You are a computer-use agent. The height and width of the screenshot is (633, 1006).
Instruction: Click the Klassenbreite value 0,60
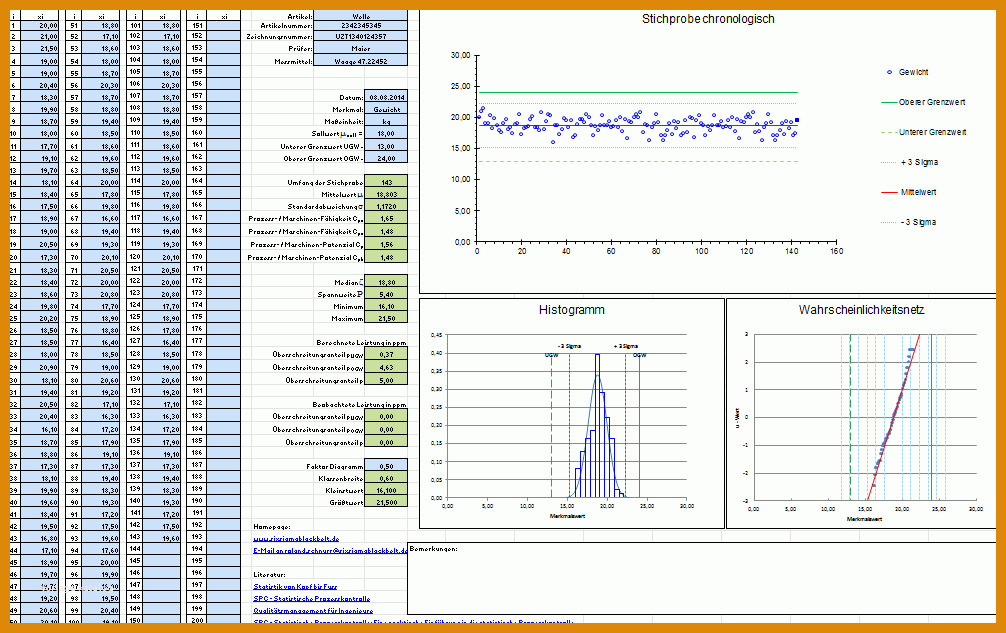point(386,478)
